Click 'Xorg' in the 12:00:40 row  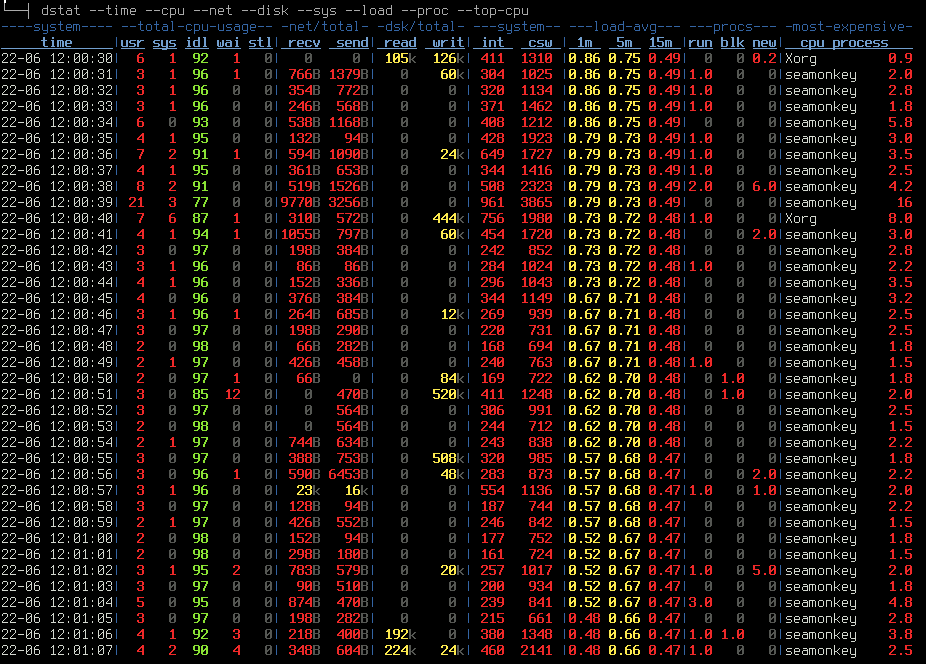tap(800, 218)
